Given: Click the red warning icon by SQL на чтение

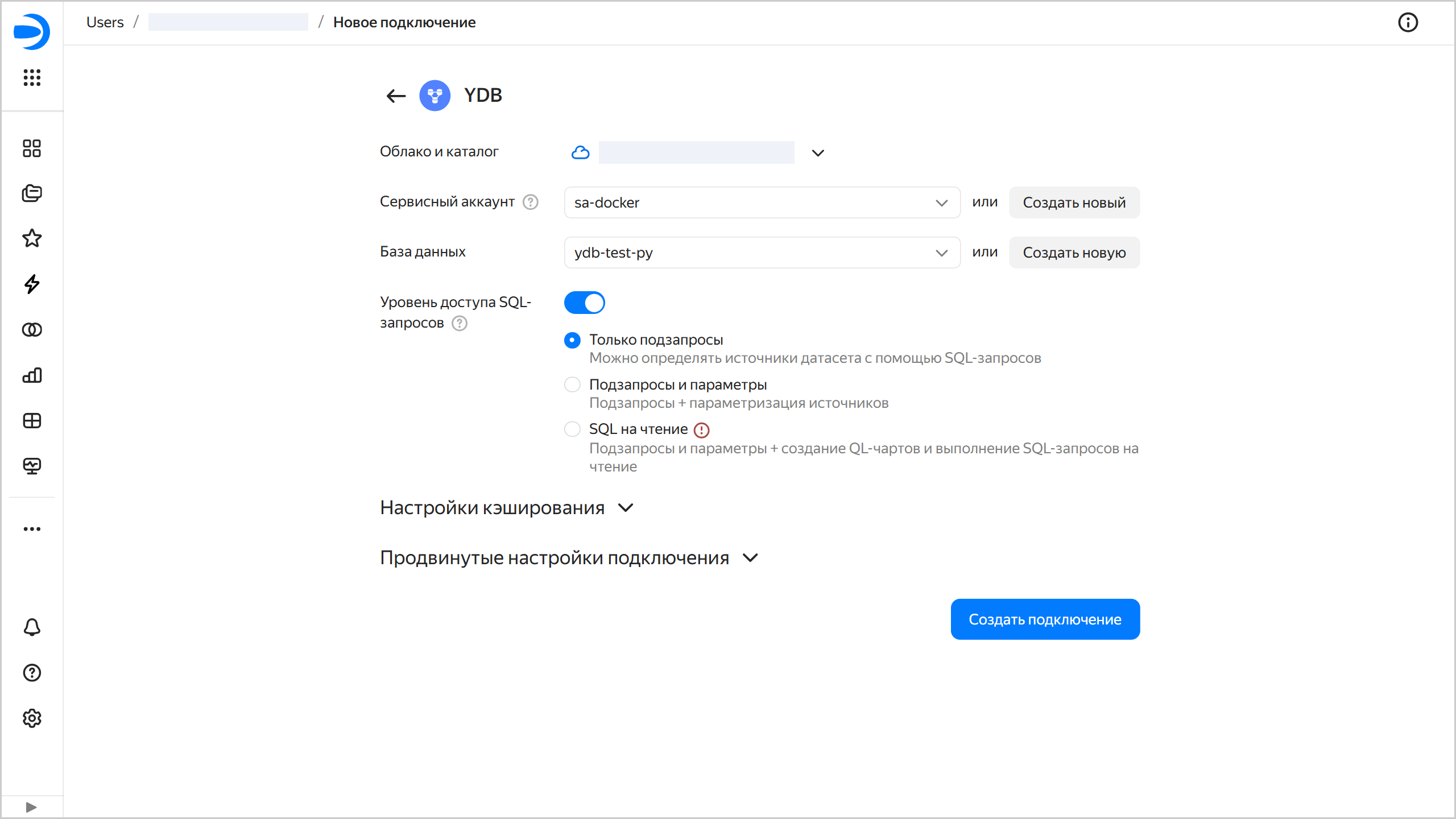Looking at the screenshot, I should [x=702, y=430].
